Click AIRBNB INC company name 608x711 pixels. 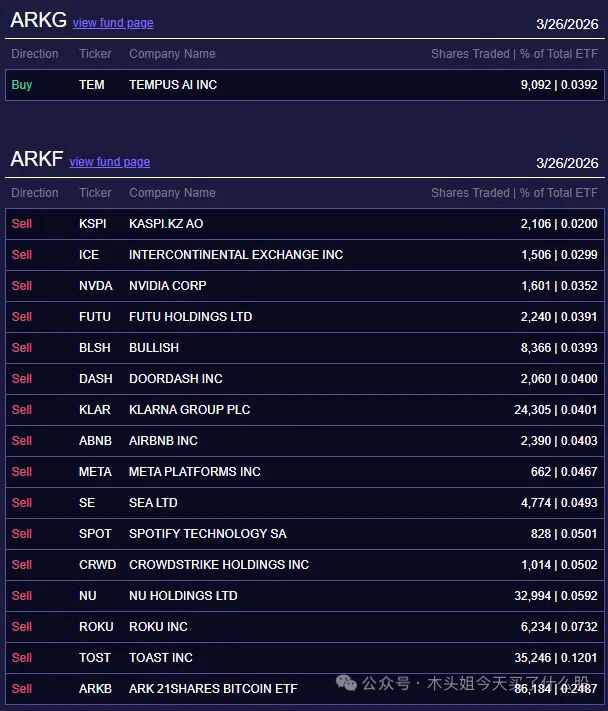[x=163, y=441]
